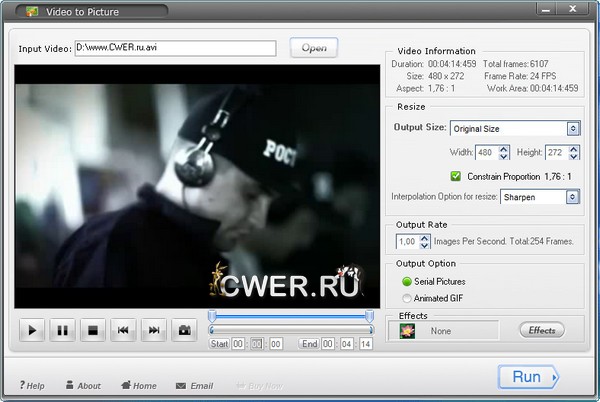The height and width of the screenshot is (402, 600).
Task: Expand the Output Size dropdown
Action: click(x=573, y=128)
